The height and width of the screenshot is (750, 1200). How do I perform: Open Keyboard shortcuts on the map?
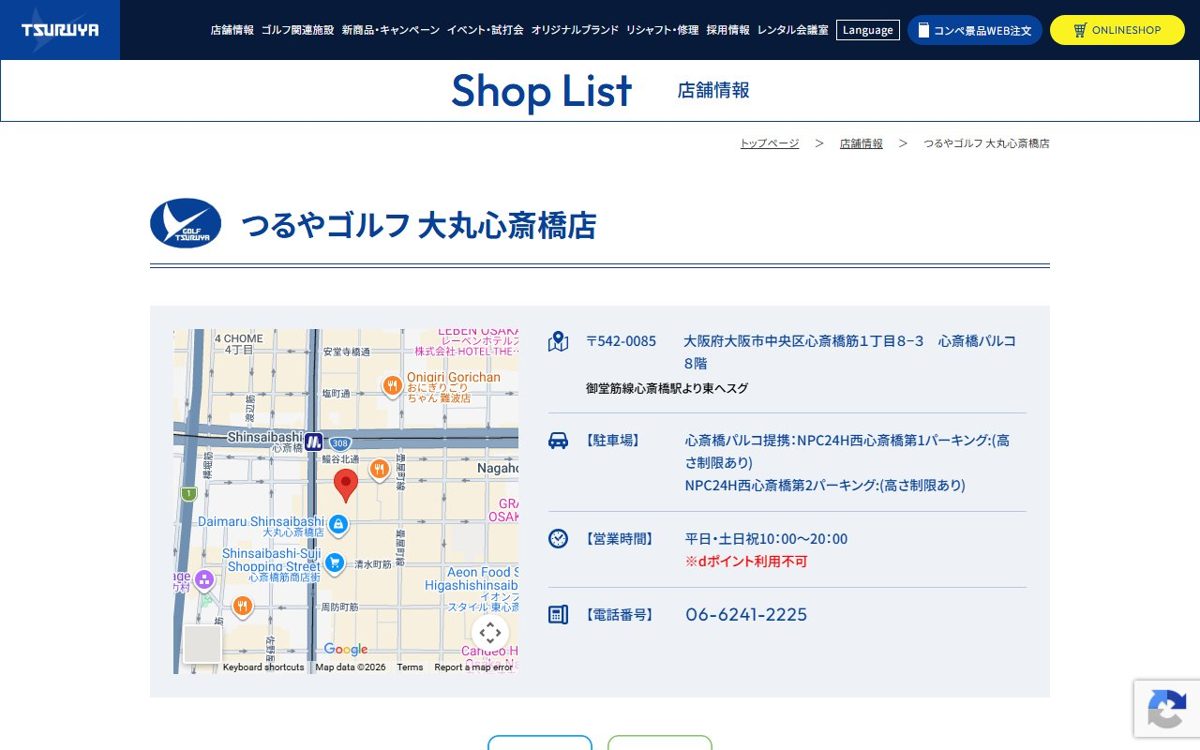(x=263, y=667)
